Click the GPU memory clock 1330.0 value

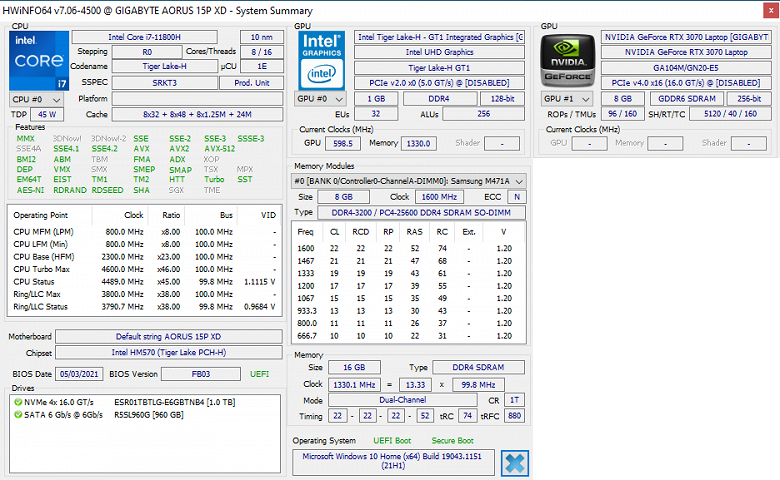pos(418,144)
